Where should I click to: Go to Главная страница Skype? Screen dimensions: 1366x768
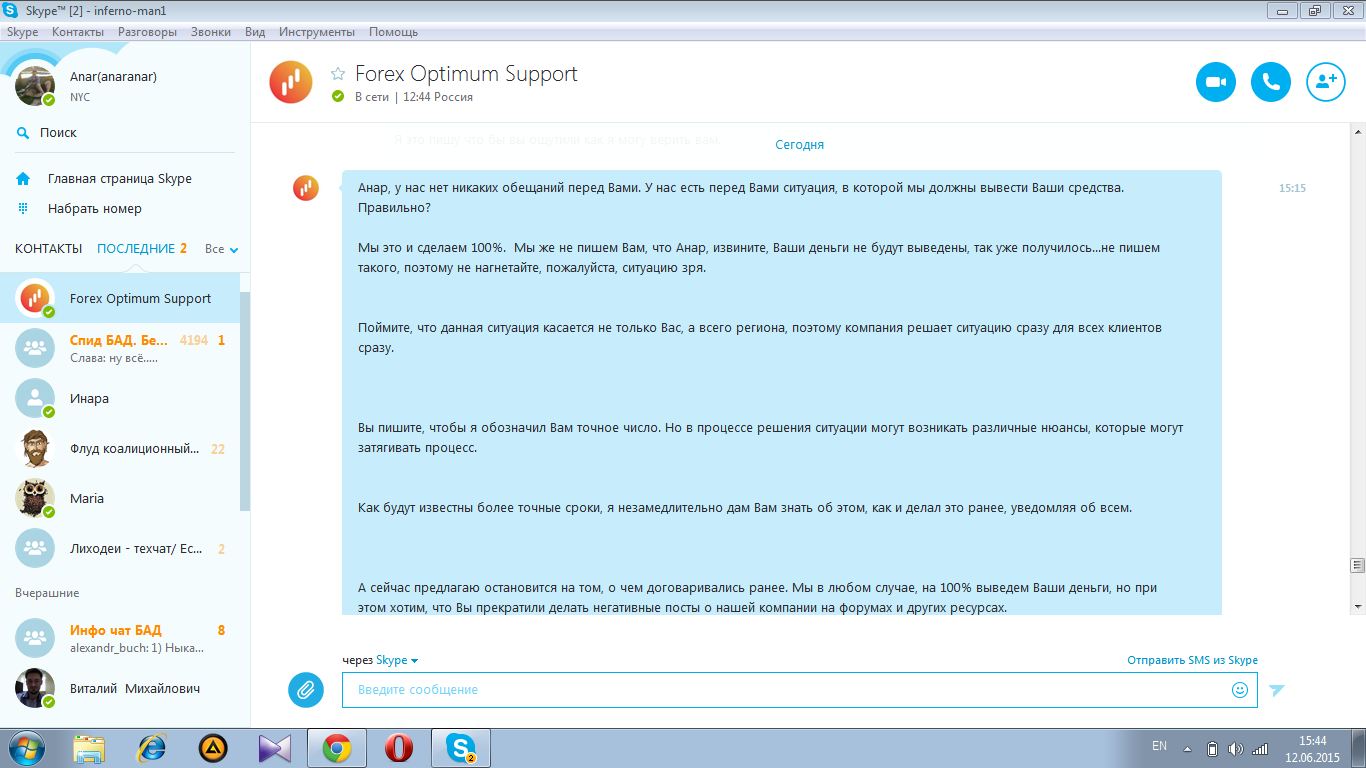120,179
